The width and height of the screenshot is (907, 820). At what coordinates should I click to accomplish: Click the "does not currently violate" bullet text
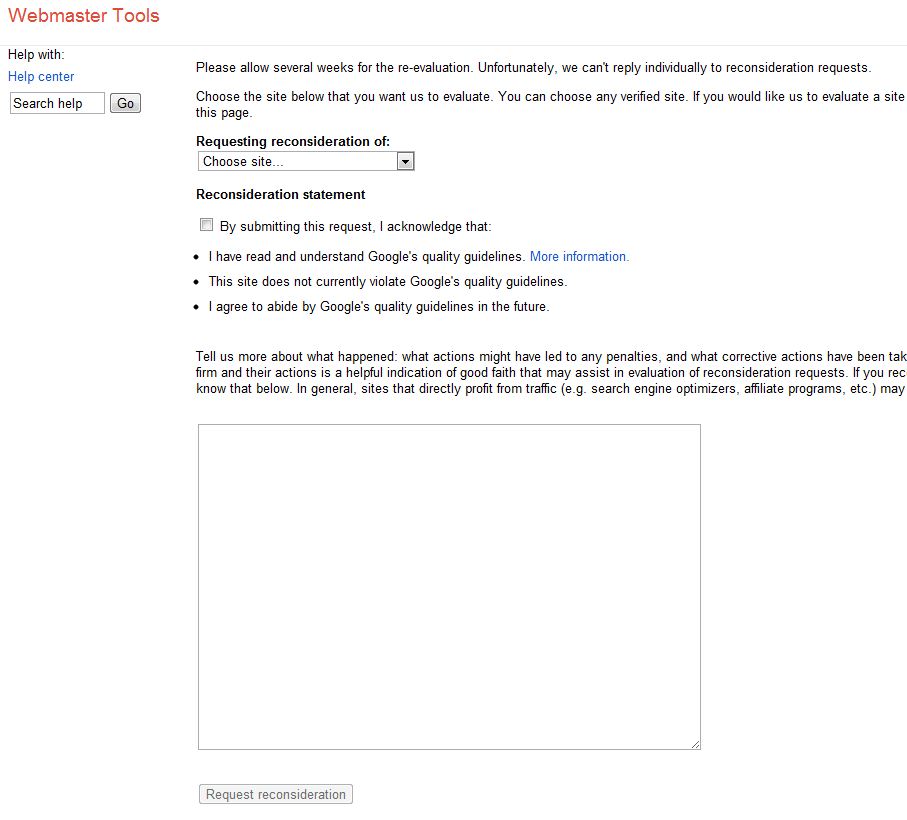[x=387, y=281]
